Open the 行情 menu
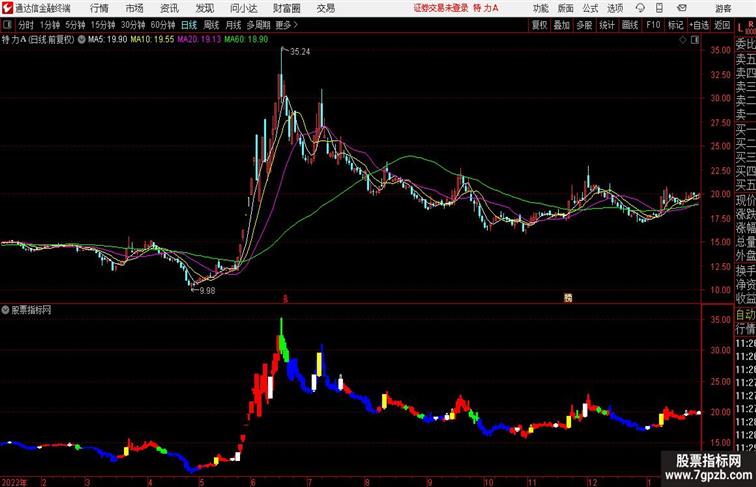Viewport: 756px width, 487px height. pos(99,8)
